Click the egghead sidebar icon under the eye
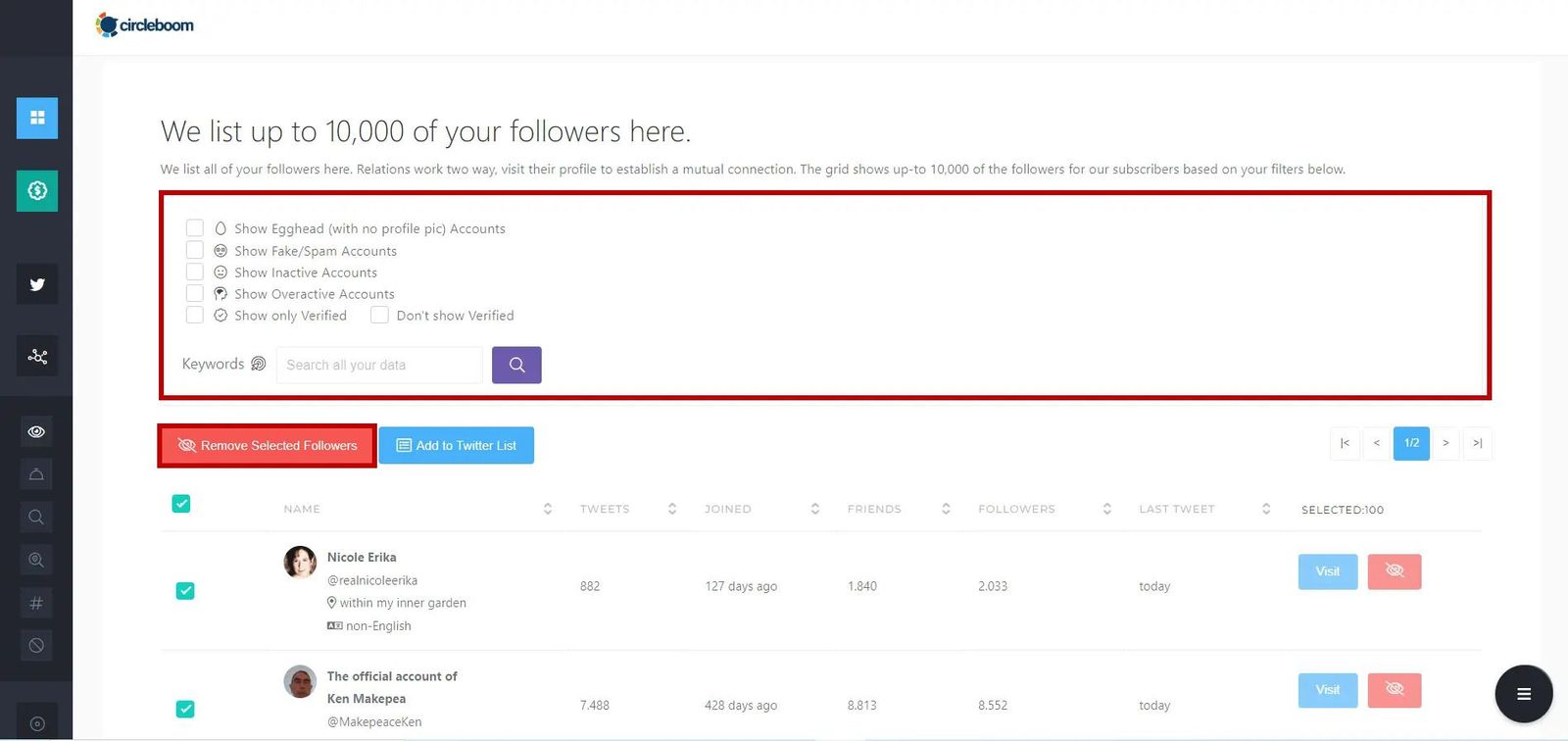1568x741 pixels. click(x=36, y=474)
